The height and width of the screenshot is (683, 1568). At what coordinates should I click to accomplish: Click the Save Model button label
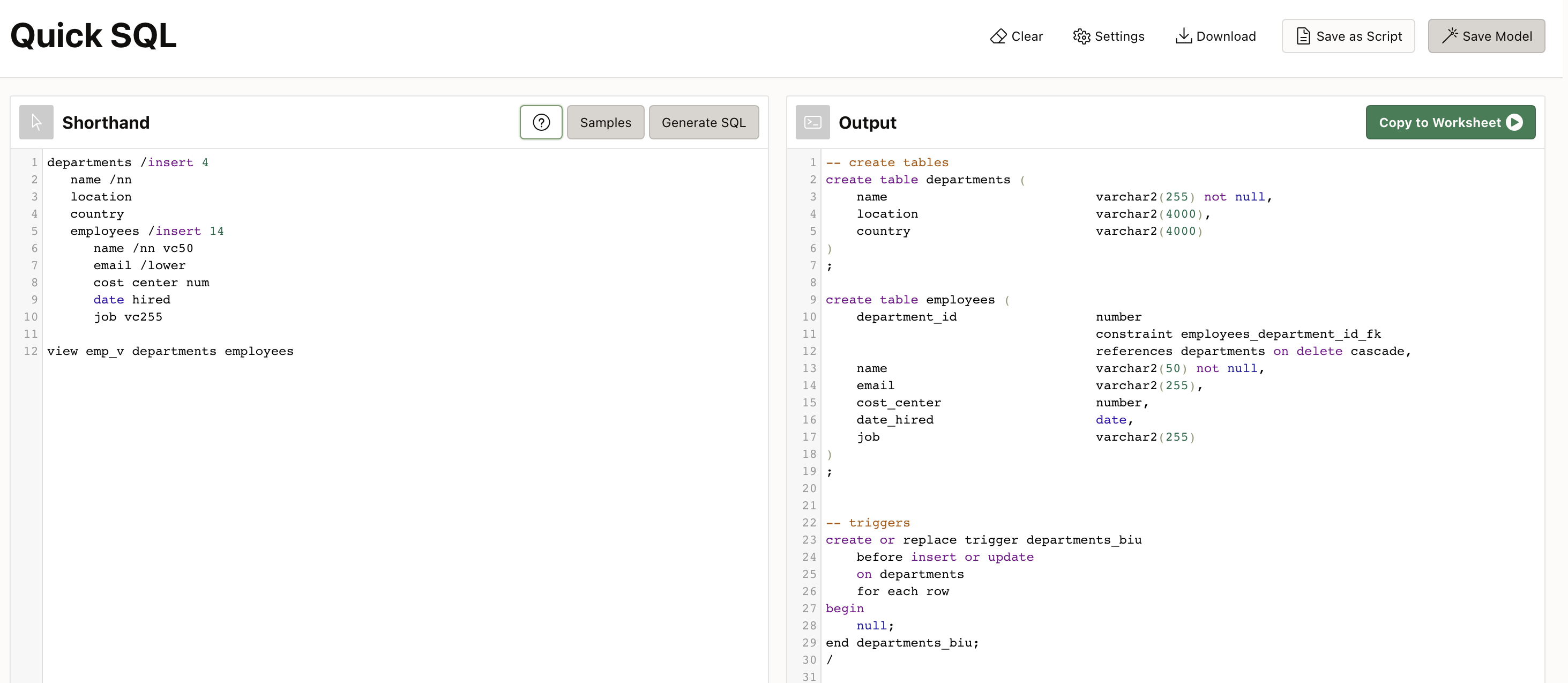tap(1497, 36)
